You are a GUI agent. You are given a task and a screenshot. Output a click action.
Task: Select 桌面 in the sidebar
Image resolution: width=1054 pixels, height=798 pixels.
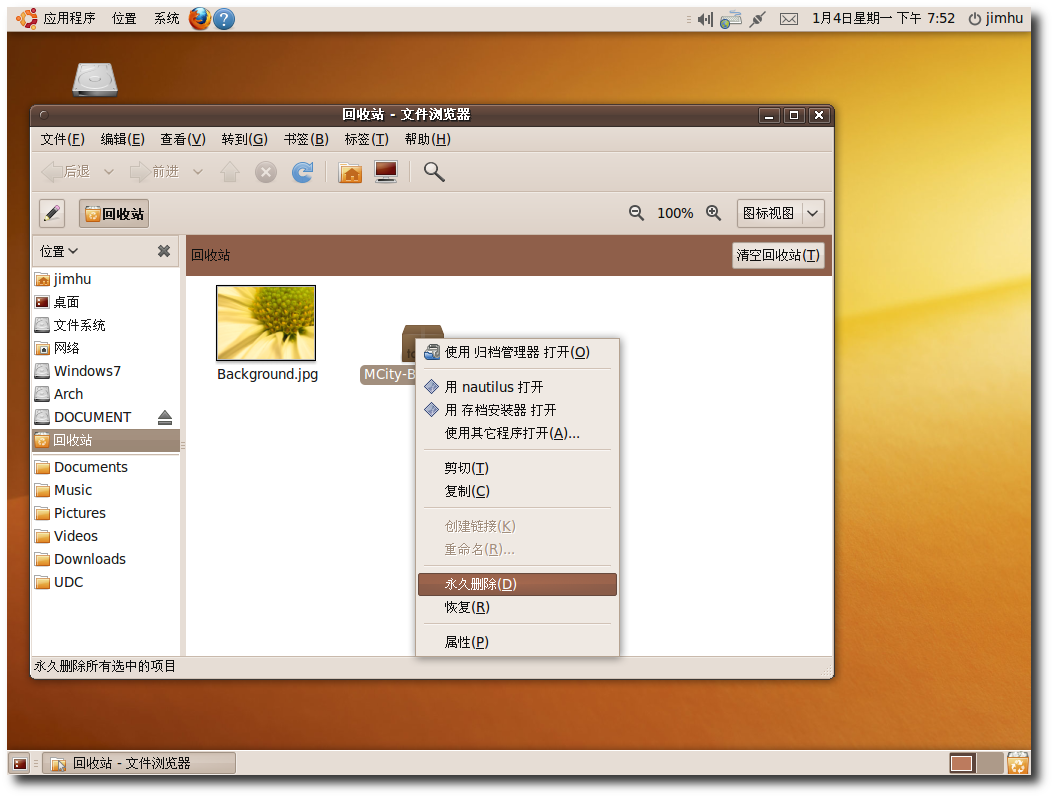106,303
